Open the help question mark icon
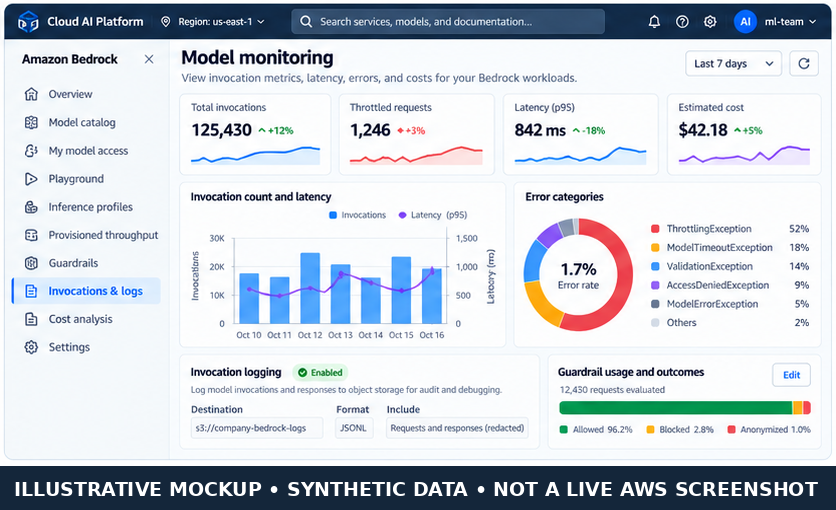Screen dimensions: 836x510 point(682,22)
